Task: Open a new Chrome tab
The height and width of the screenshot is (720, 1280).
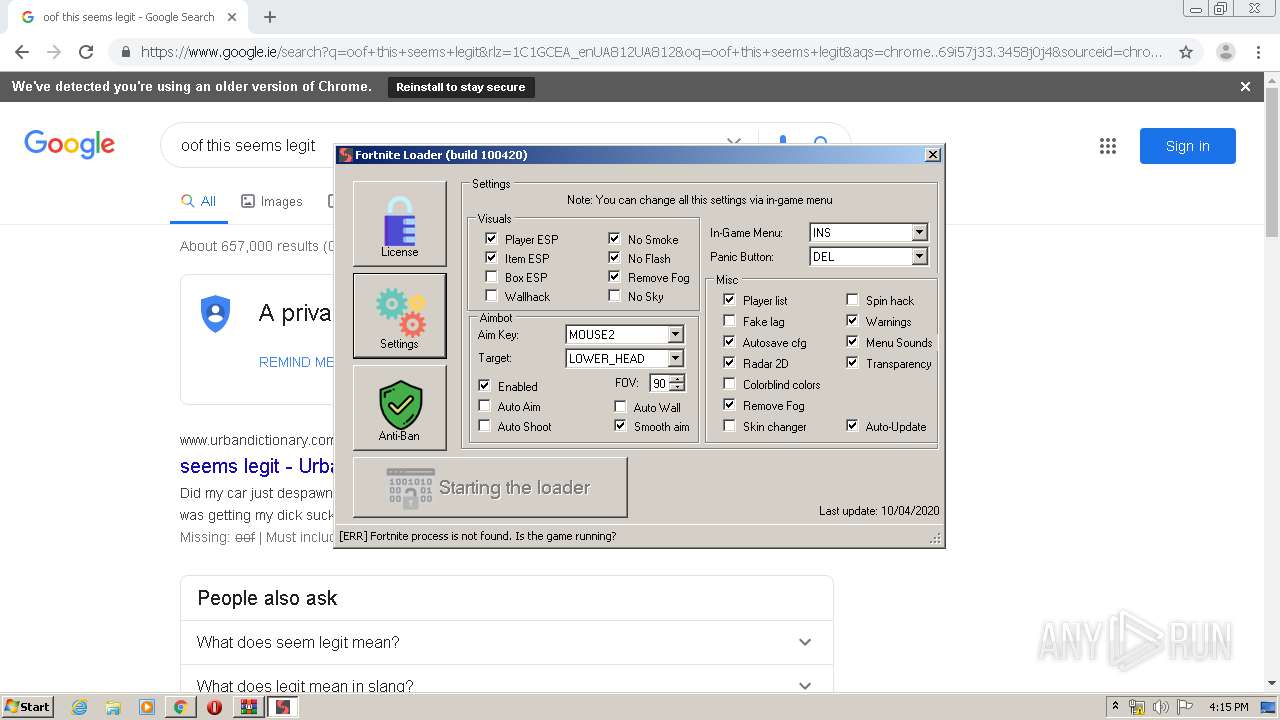Action: tap(270, 17)
